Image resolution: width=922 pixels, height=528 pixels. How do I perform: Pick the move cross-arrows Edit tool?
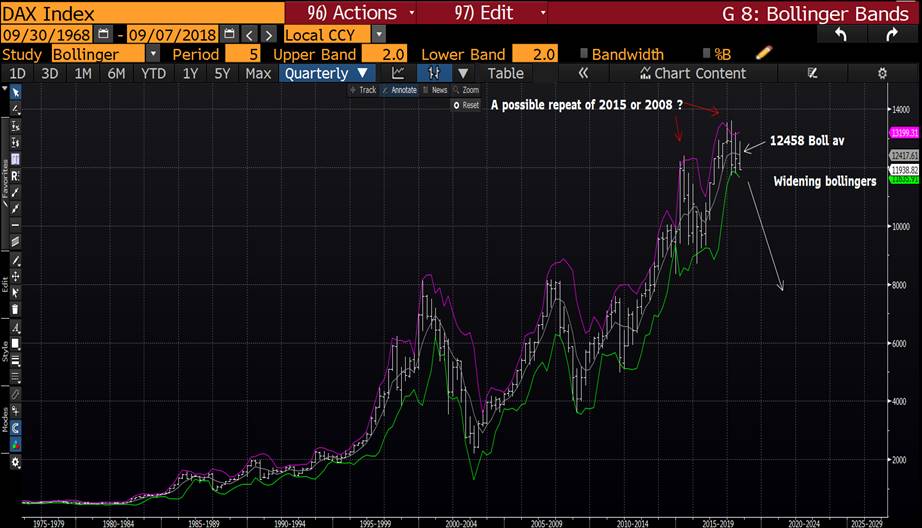(15, 276)
